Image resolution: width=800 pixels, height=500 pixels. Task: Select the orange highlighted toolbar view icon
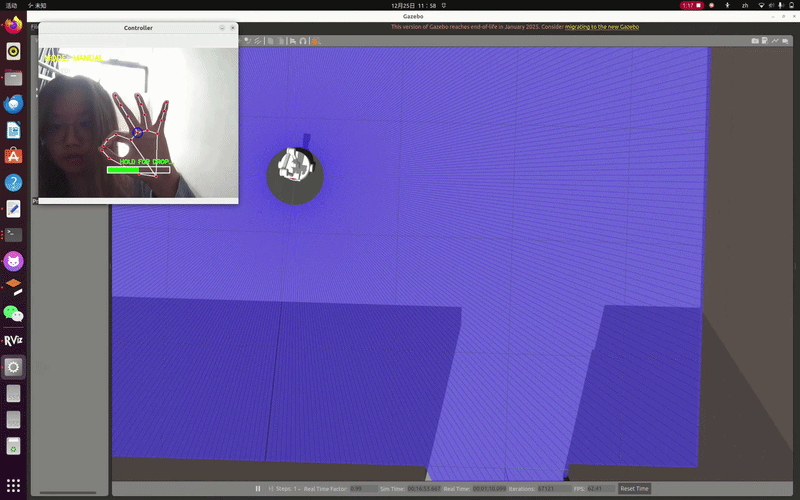pyautogui.click(x=315, y=41)
